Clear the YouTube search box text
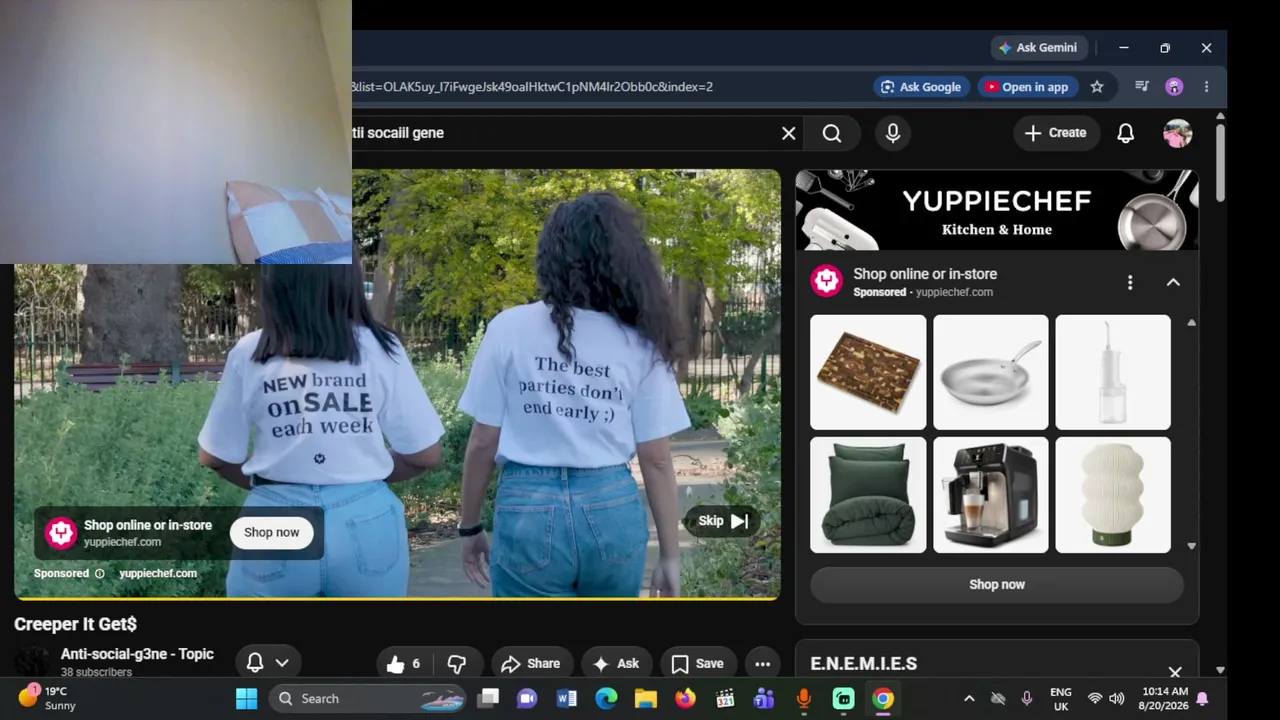The width and height of the screenshot is (1280, 720). click(x=789, y=133)
